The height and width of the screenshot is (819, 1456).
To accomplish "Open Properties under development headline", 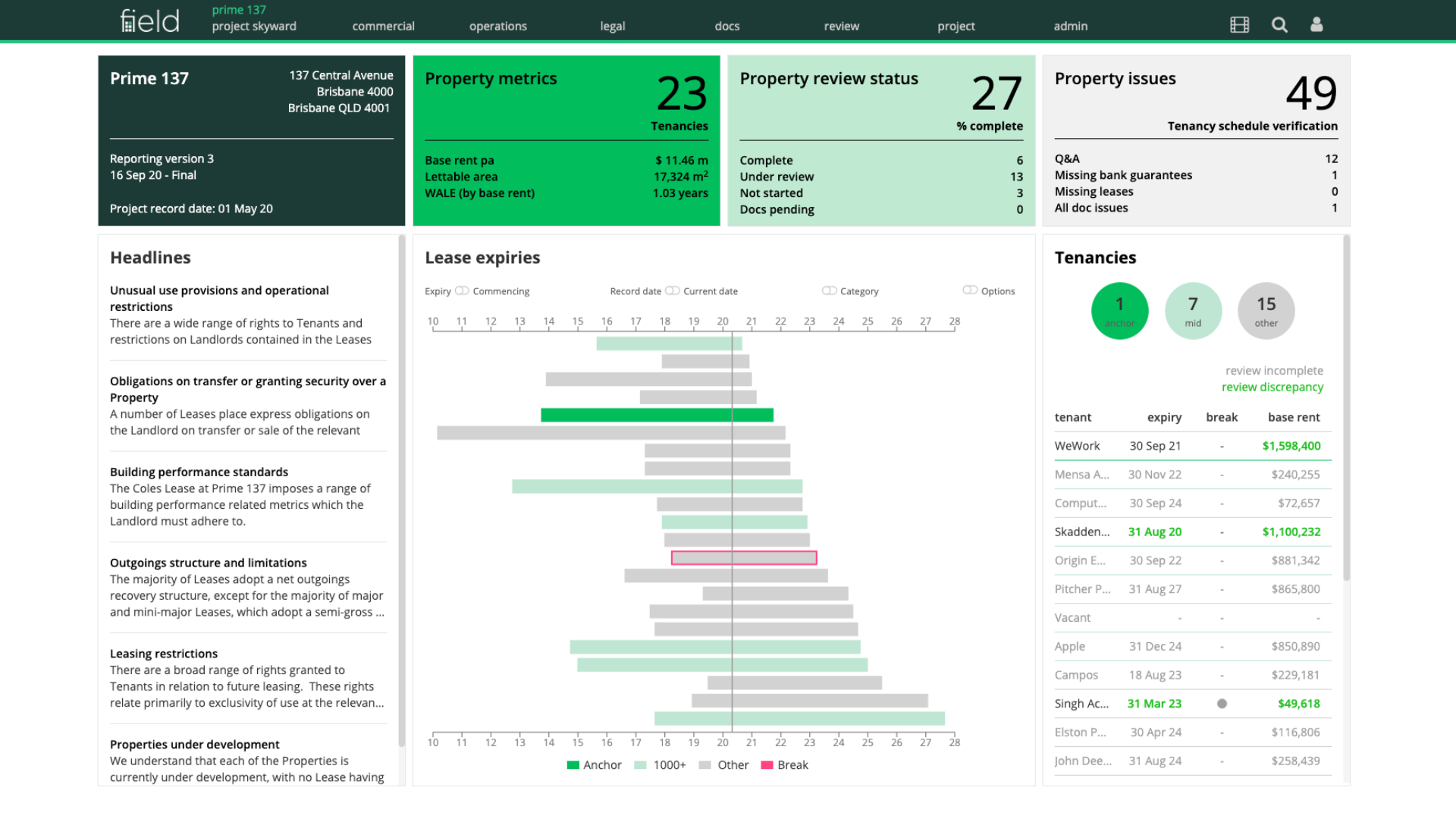I will (x=247, y=761).
